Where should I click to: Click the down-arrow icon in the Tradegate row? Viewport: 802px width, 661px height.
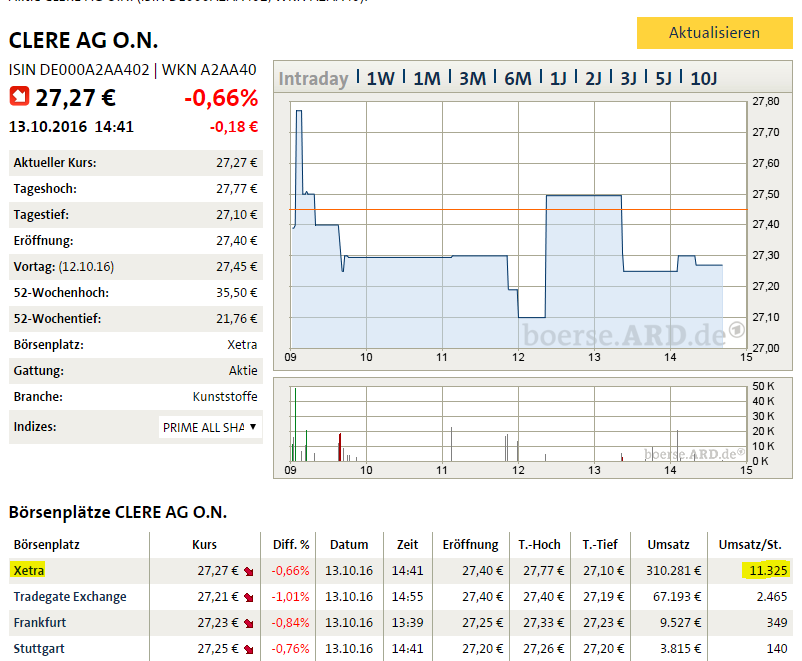[249, 598]
